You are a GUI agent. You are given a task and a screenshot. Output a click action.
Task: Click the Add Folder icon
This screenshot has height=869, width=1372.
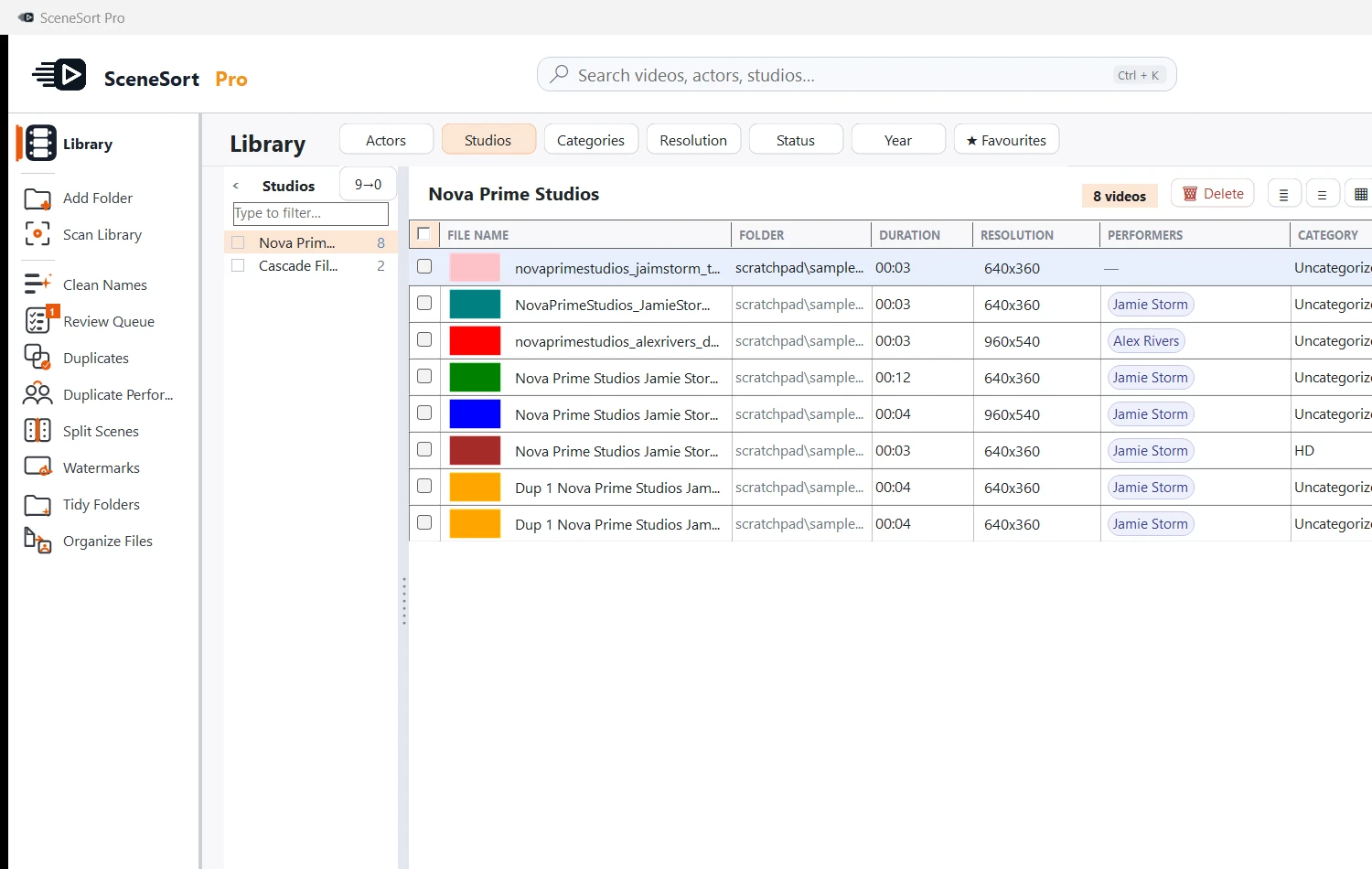pos(38,198)
